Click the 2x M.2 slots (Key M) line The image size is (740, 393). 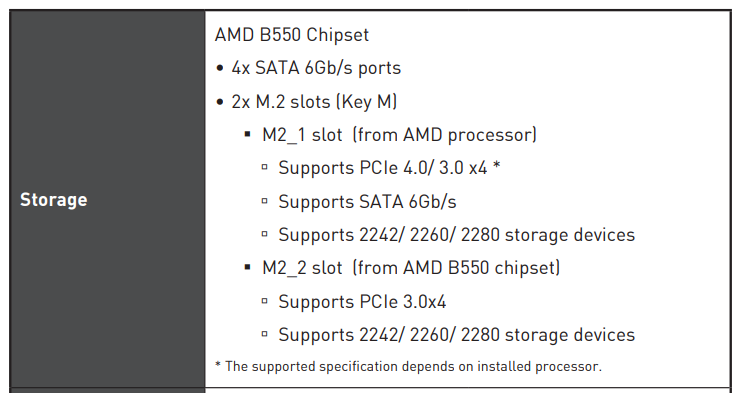click(314, 102)
